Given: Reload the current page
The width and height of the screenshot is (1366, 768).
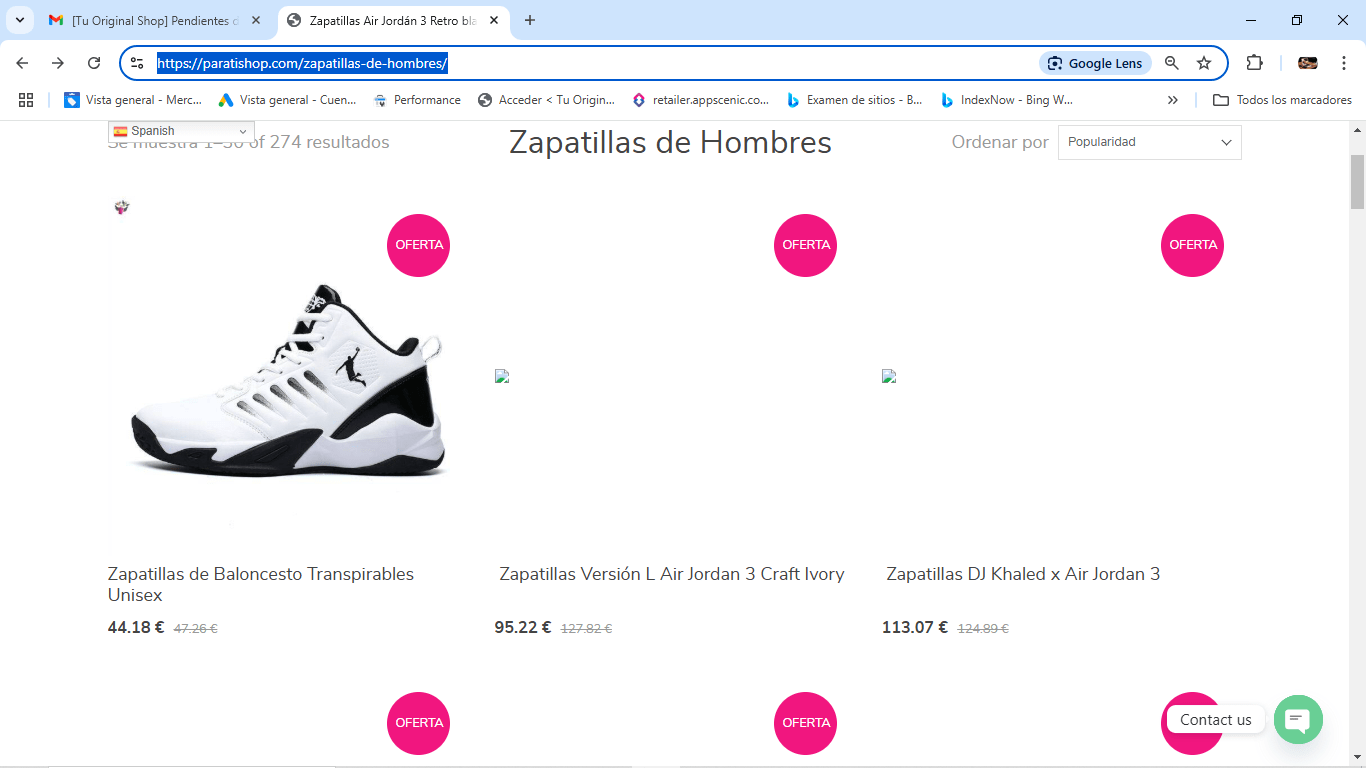Looking at the screenshot, I should click(94, 63).
